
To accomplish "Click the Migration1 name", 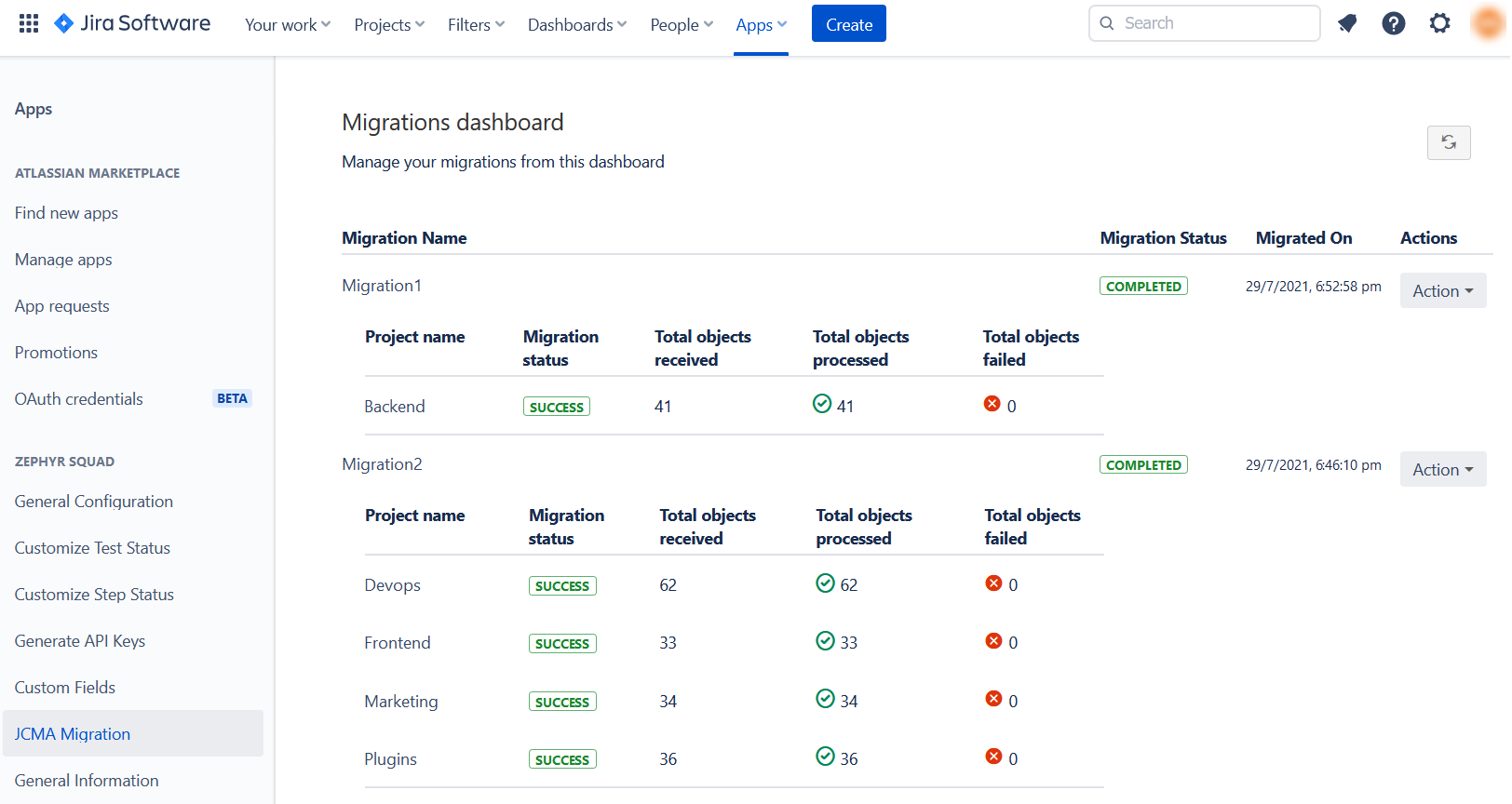I will pyautogui.click(x=382, y=286).
